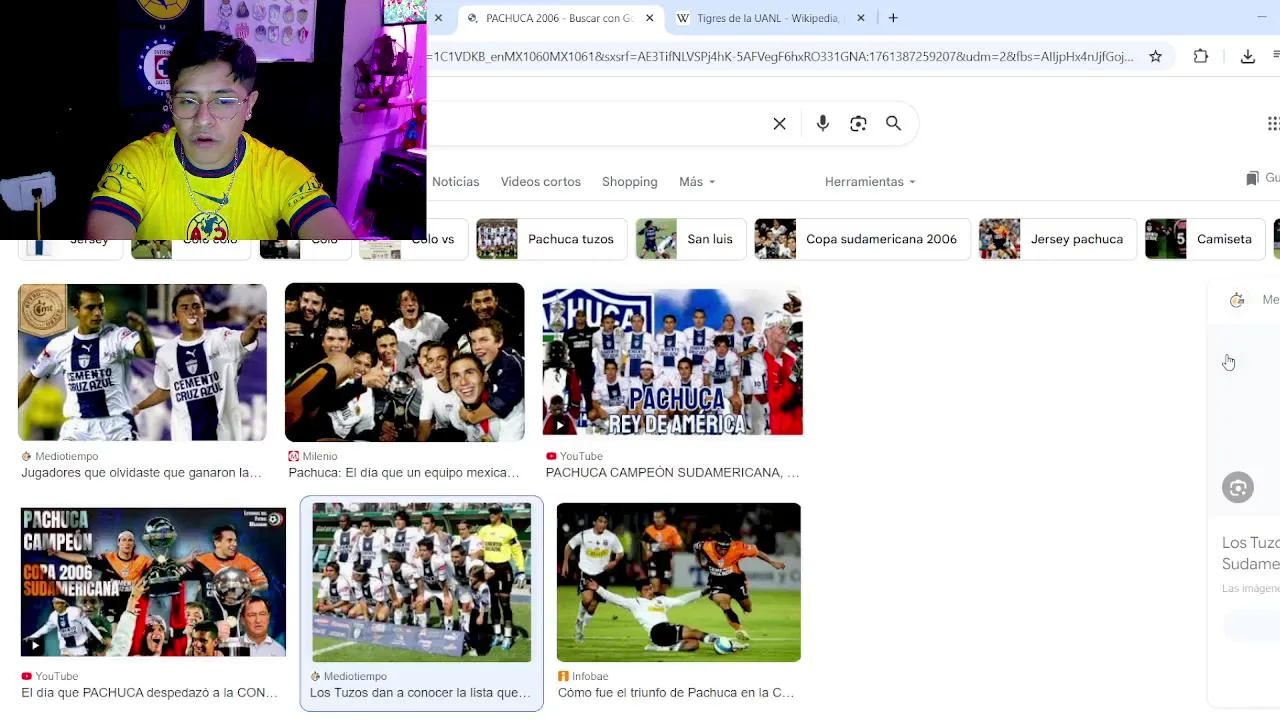The width and height of the screenshot is (1280, 720).
Task: Open the Videos cortos search filter
Action: click(540, 182)
